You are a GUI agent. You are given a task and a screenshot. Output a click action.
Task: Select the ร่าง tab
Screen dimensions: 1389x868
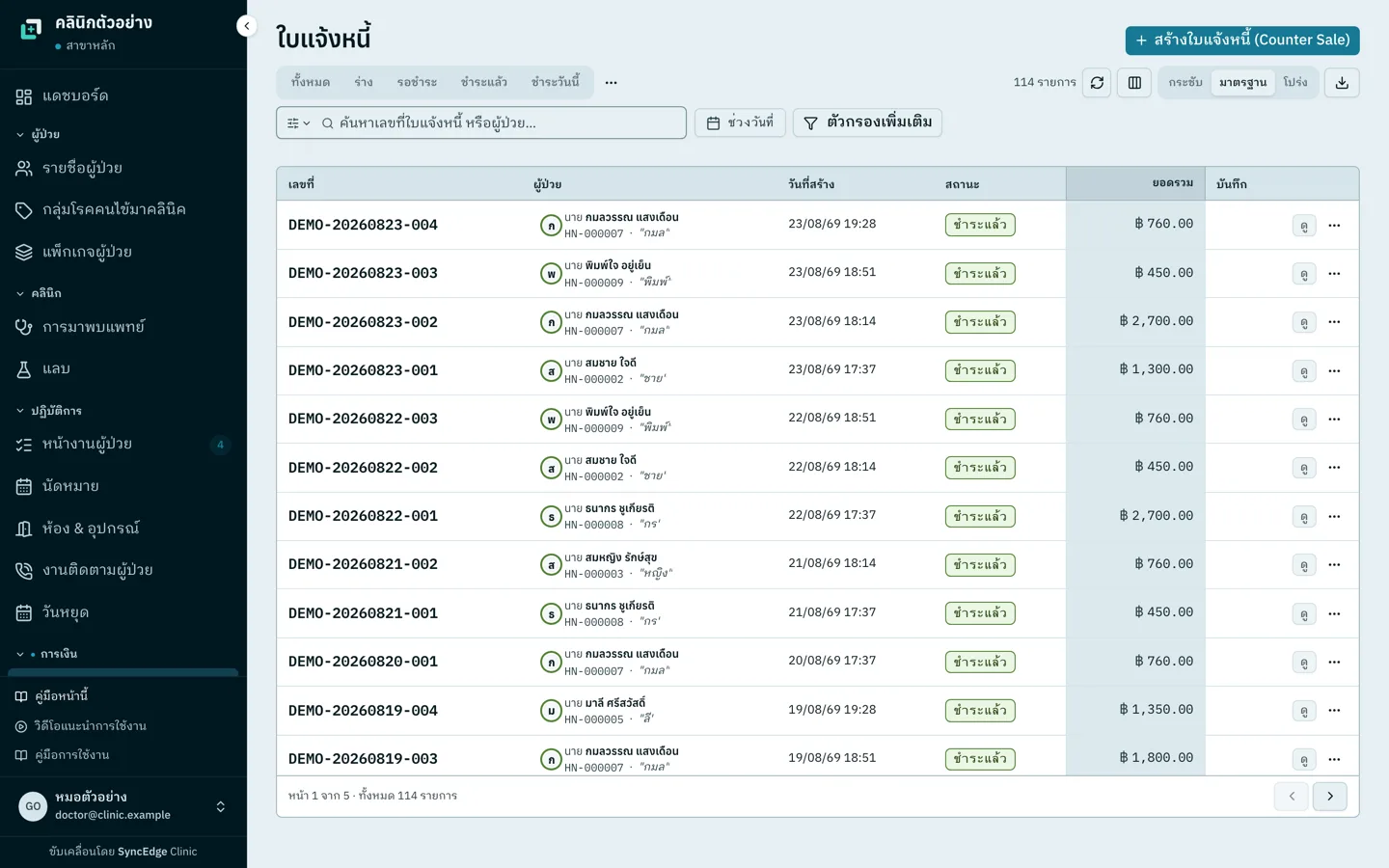[364, 83]
